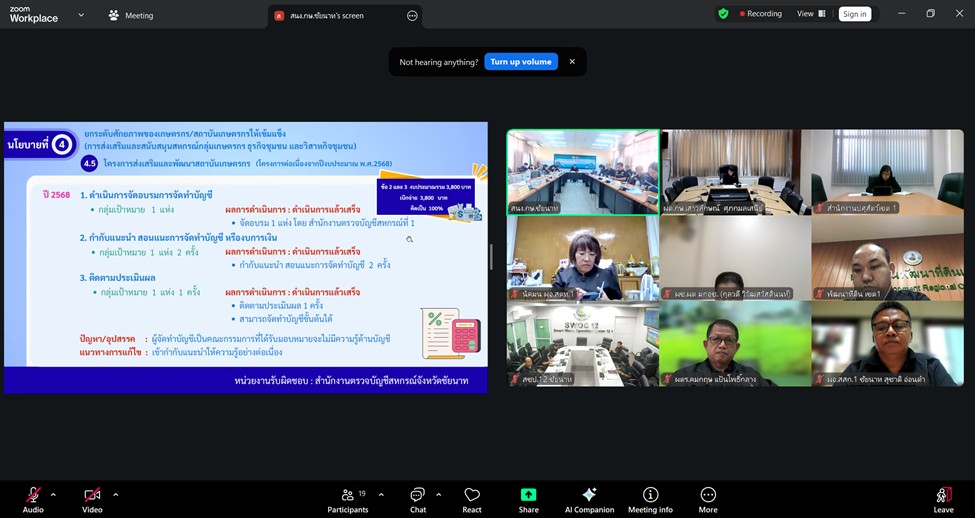Minimize the Zoom window
975x518 pixels.
(x=902, y=14)
